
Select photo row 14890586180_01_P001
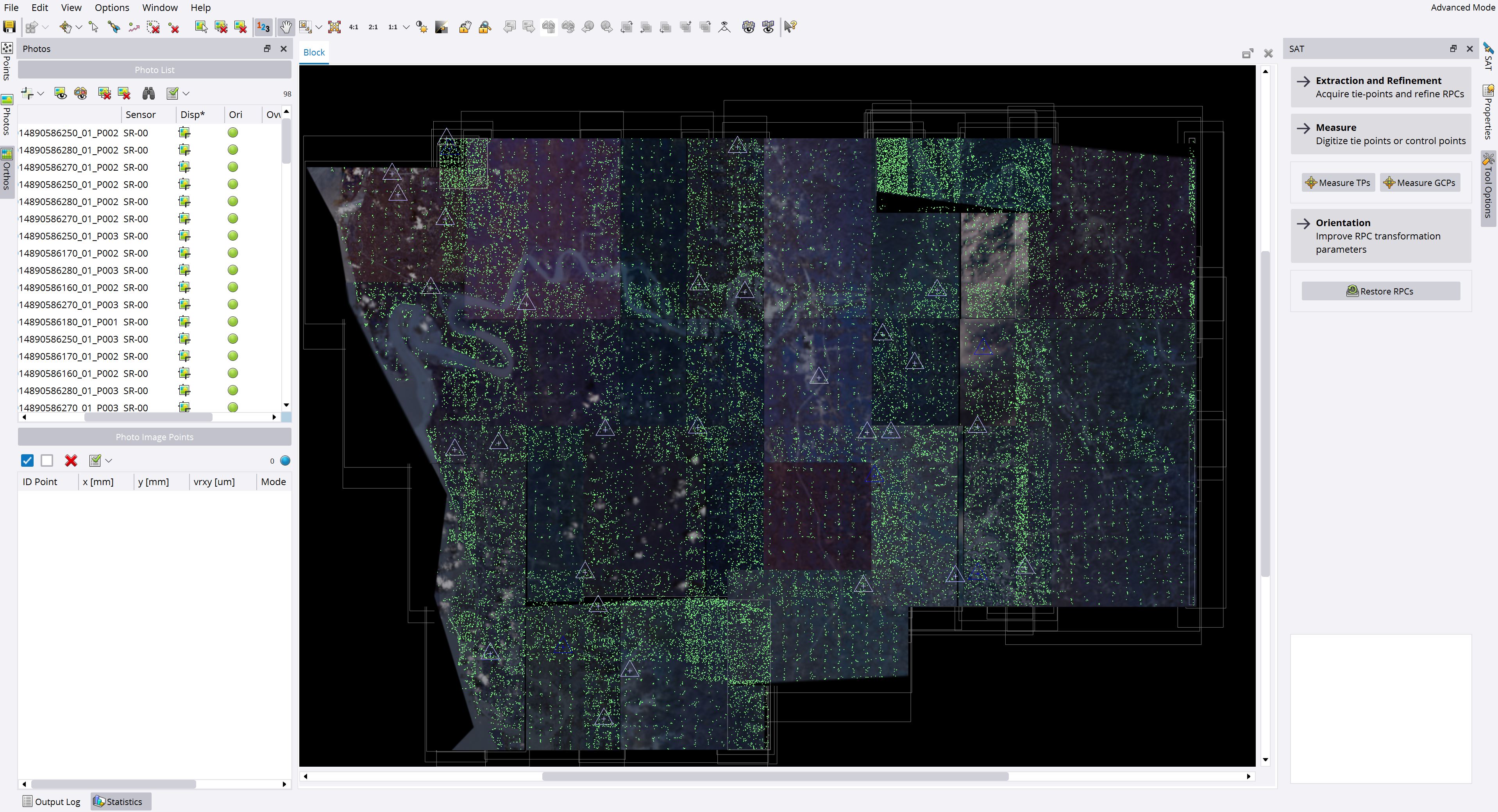[69, 322]
